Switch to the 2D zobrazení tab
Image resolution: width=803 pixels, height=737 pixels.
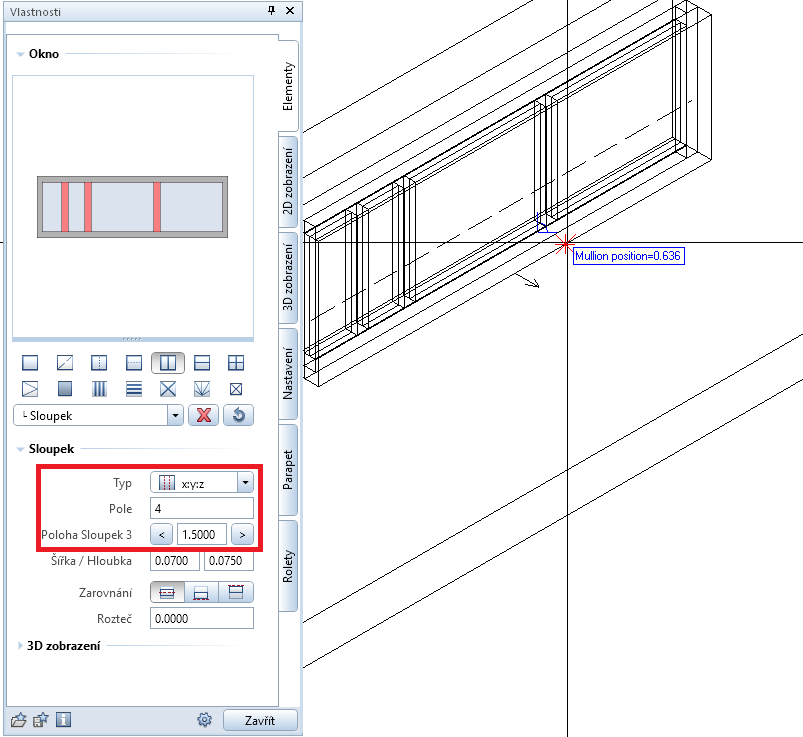(288, 182)
